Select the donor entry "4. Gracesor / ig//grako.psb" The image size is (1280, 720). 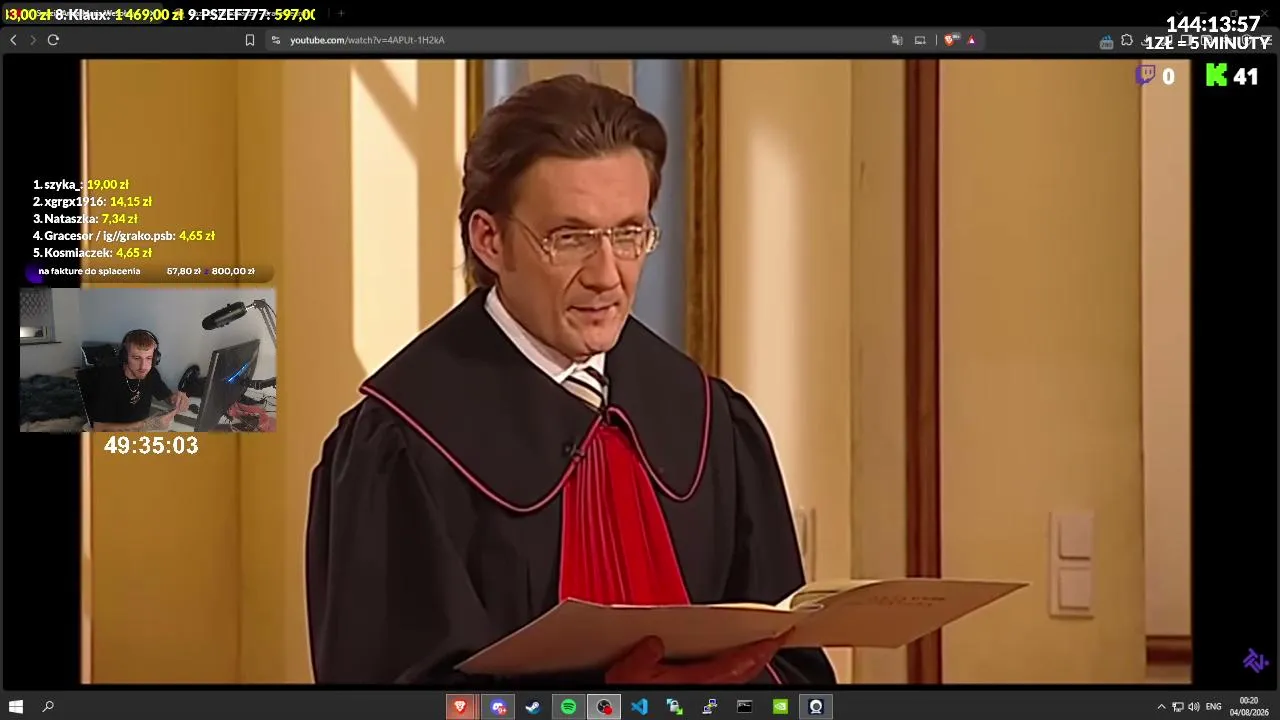(124, 236)
